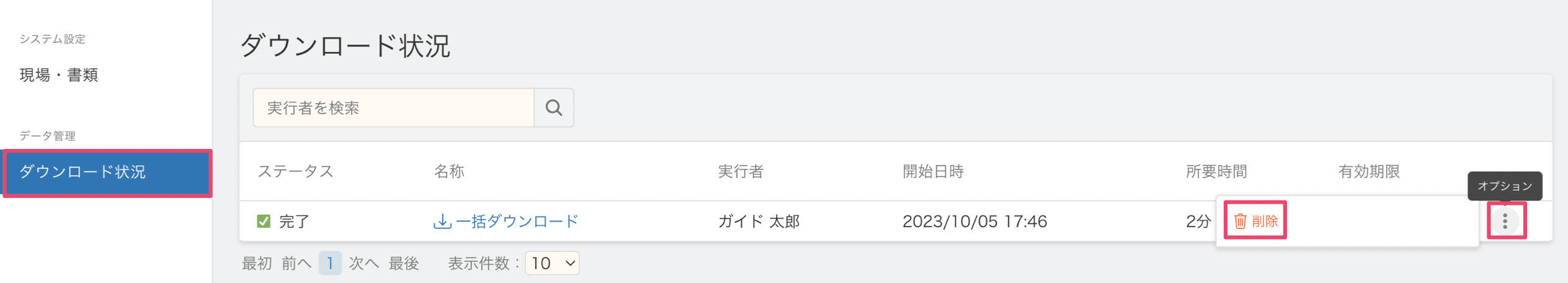The height and width of the screenshot is (283, 1568).
Task: Click the download arrow icon
Action: click(x=442, y=221)
